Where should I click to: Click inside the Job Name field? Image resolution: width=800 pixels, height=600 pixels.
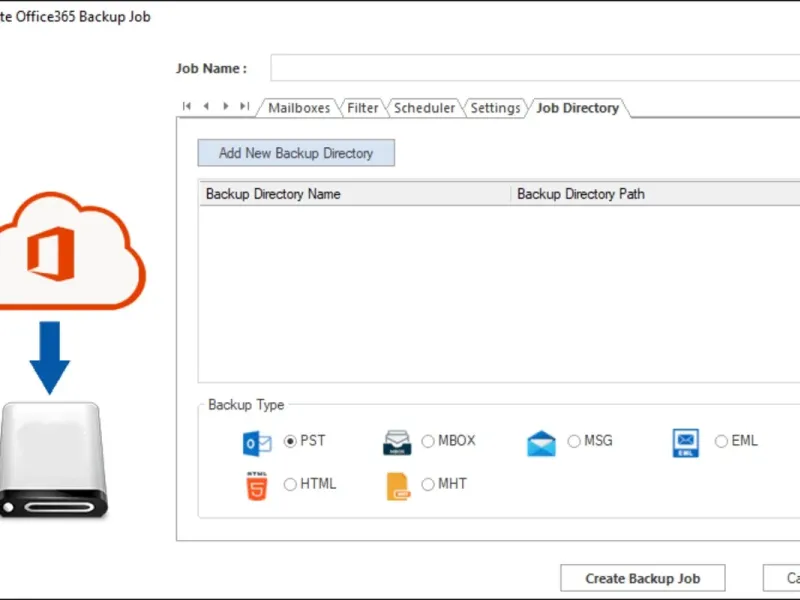click(535, 68)
